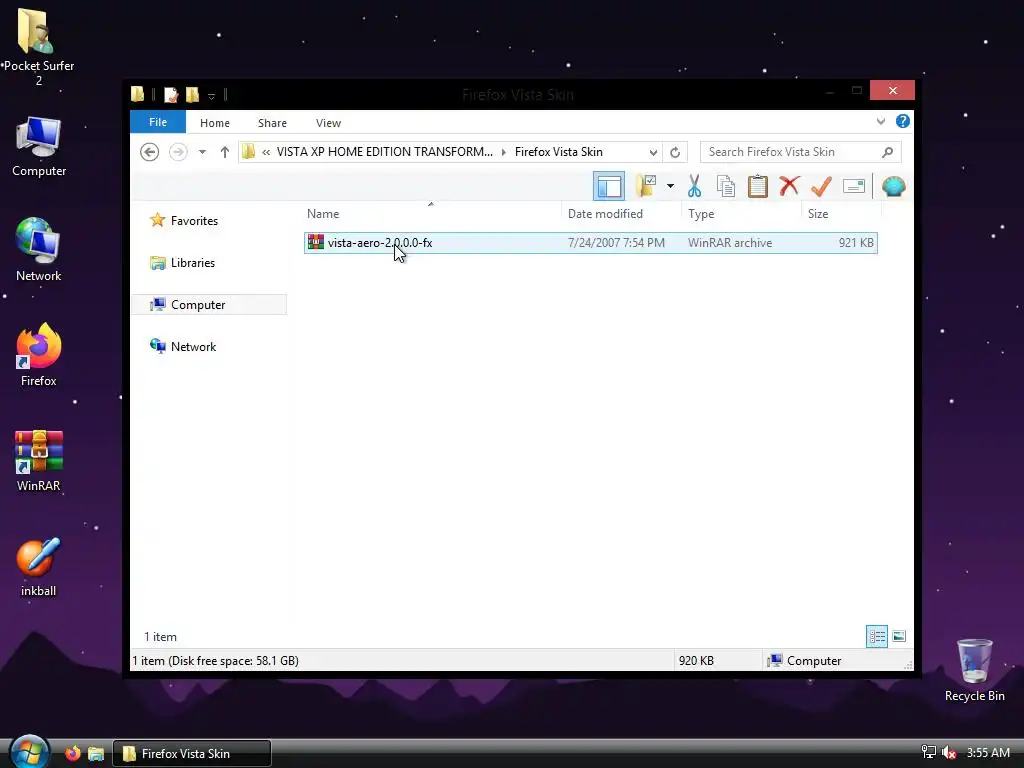This screenshot has width=1024, height=768.
Task: Refresh the Firefox Vista Skin folder
Action: (675, 152)
